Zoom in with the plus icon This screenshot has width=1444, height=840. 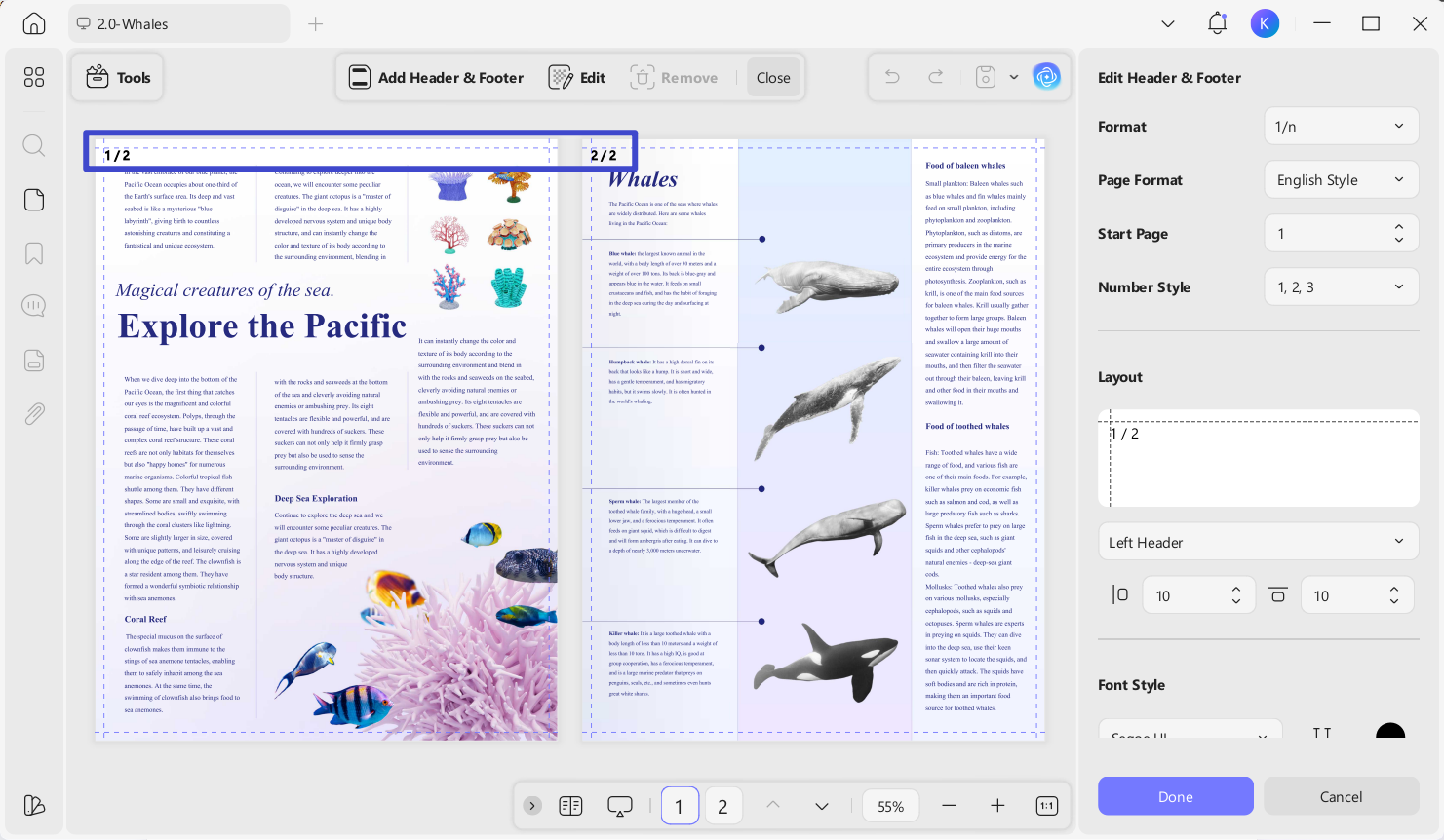[997, 806]
